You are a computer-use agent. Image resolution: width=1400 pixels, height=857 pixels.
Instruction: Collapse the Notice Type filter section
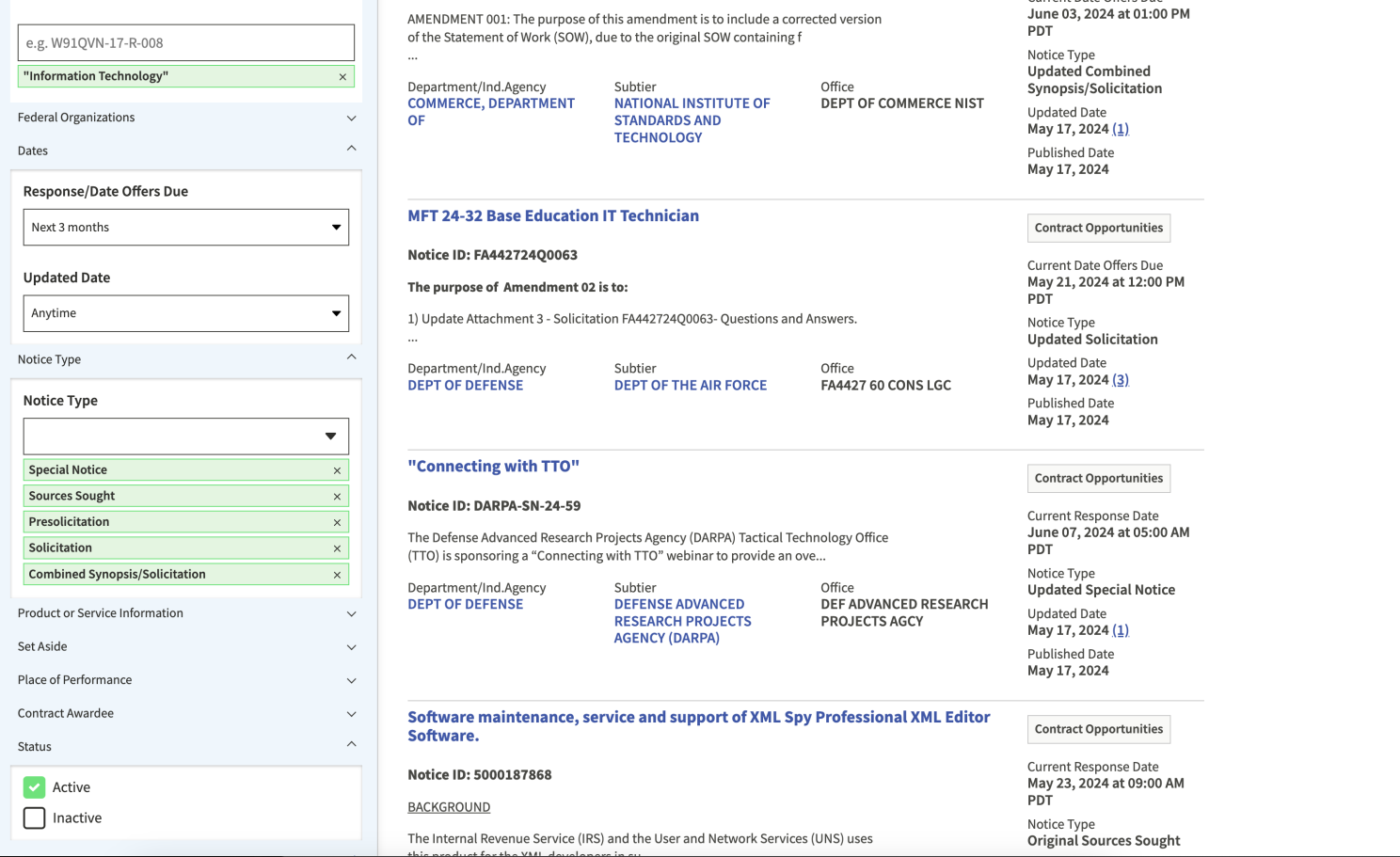coord(186,359)
